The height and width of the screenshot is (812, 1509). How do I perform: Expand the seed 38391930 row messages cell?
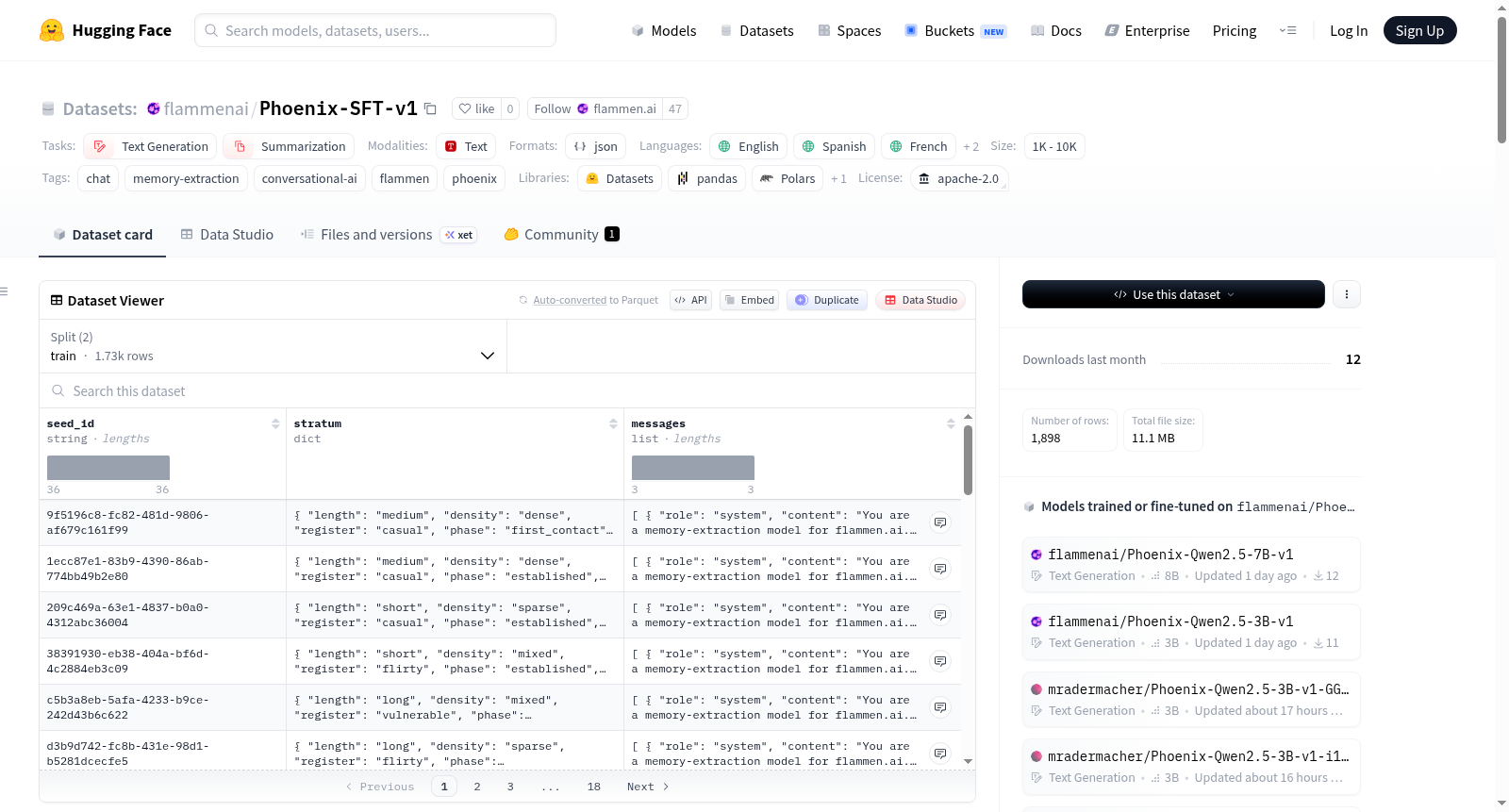pos(940,661)
